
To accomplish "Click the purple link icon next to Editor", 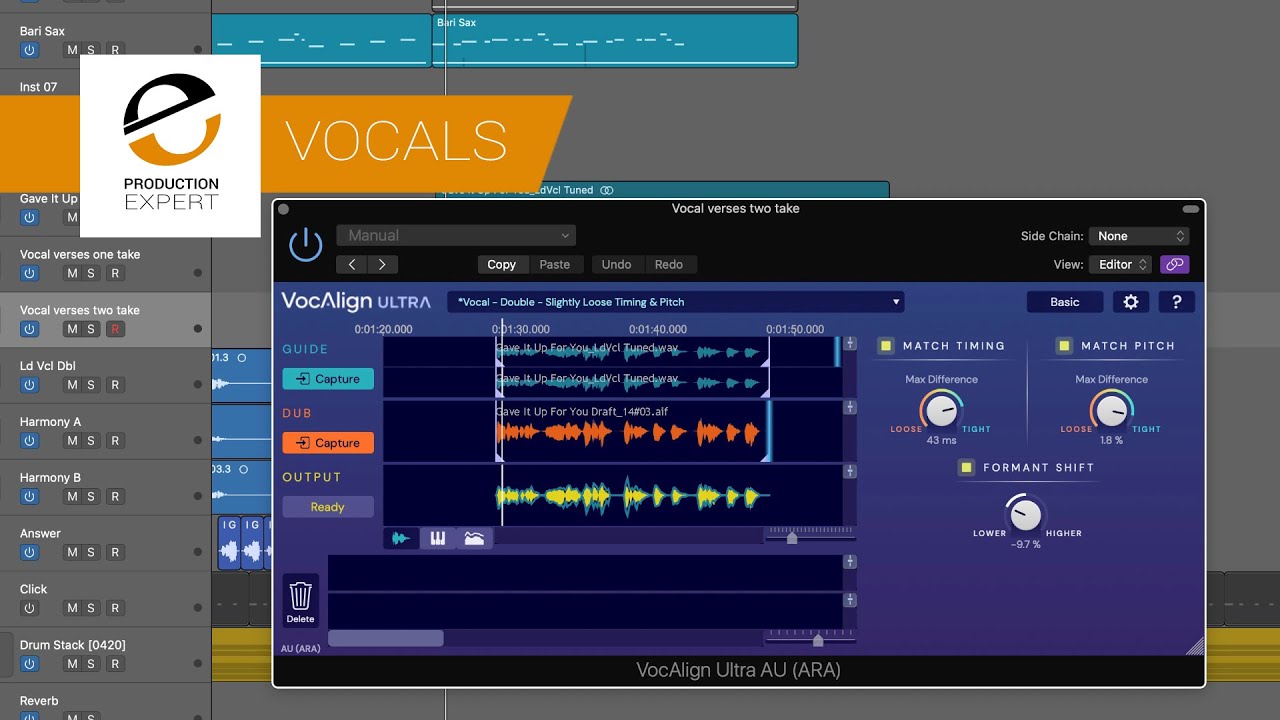I will click(1175, 265).
